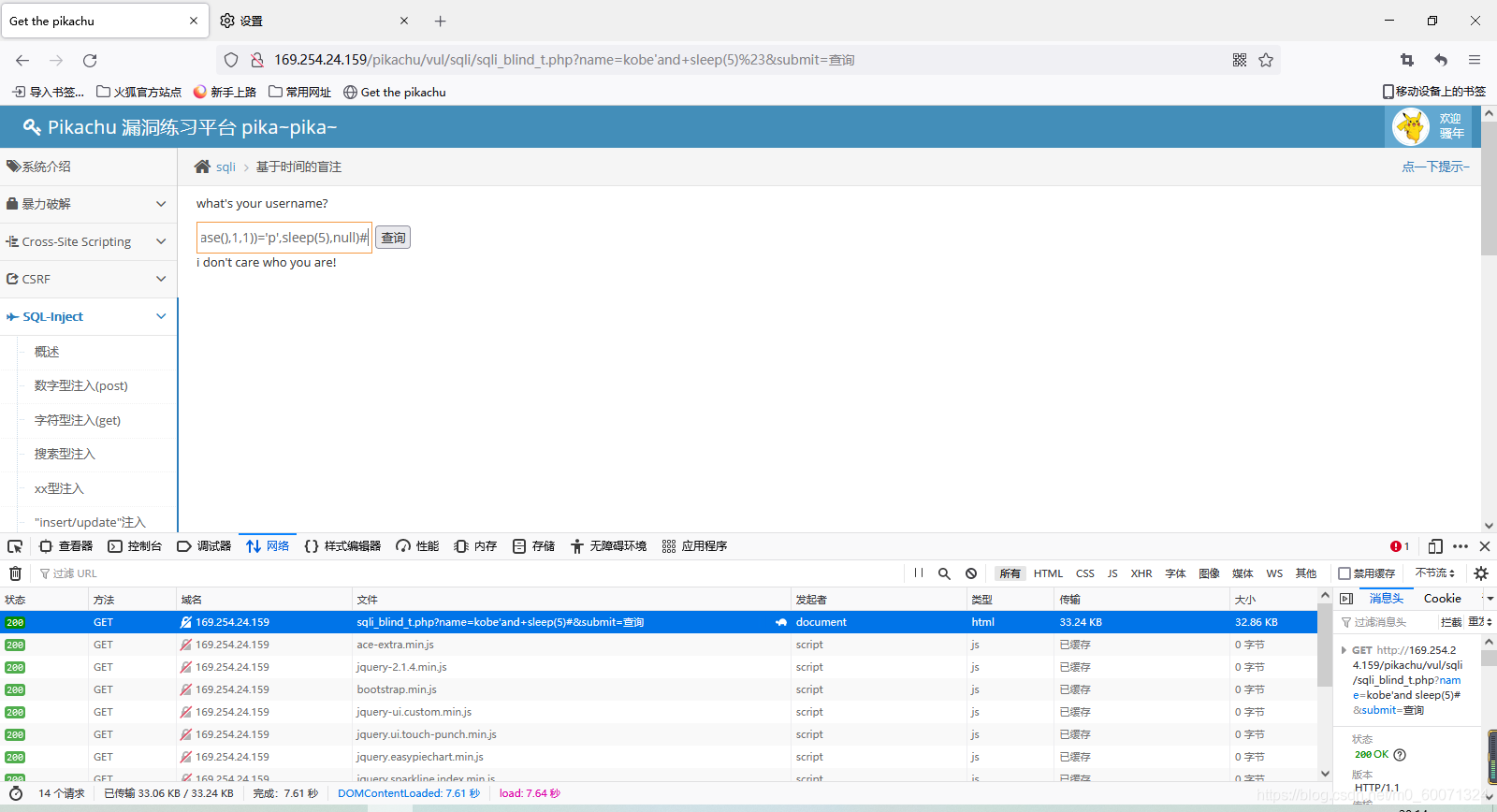Open network settings gear icon
This screenshot has width=1497, height=812.
pyautogui.click(x=1481, y=573)
